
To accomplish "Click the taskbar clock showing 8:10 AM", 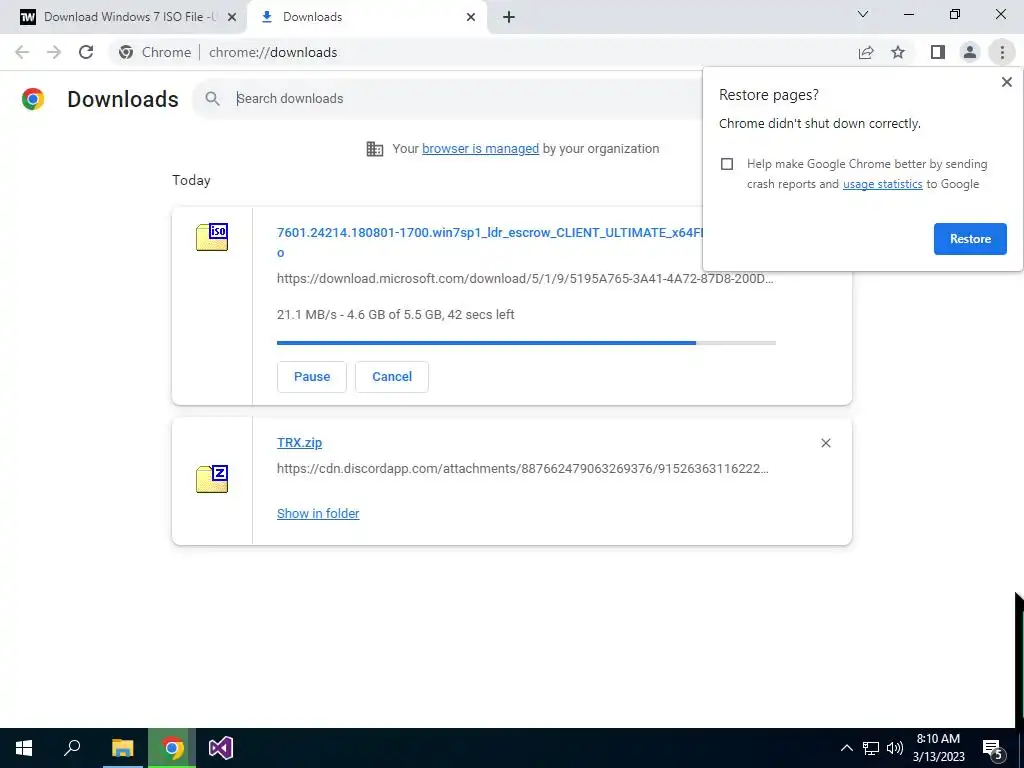I will (938, 748).
